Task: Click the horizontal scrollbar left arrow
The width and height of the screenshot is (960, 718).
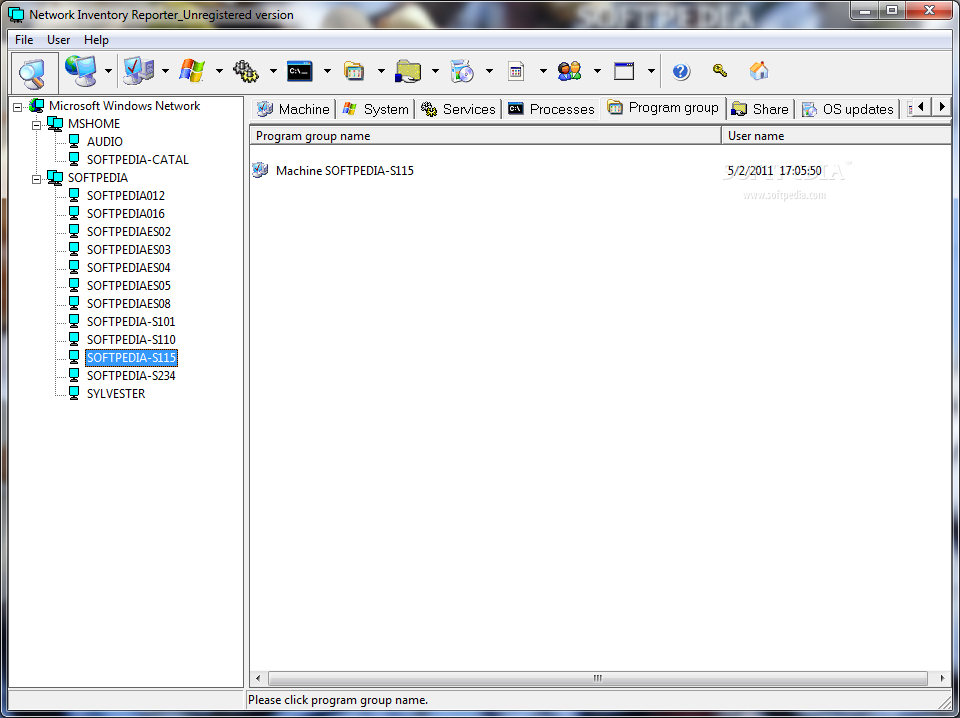Action: pyautogui.click(x=258, y=678)
